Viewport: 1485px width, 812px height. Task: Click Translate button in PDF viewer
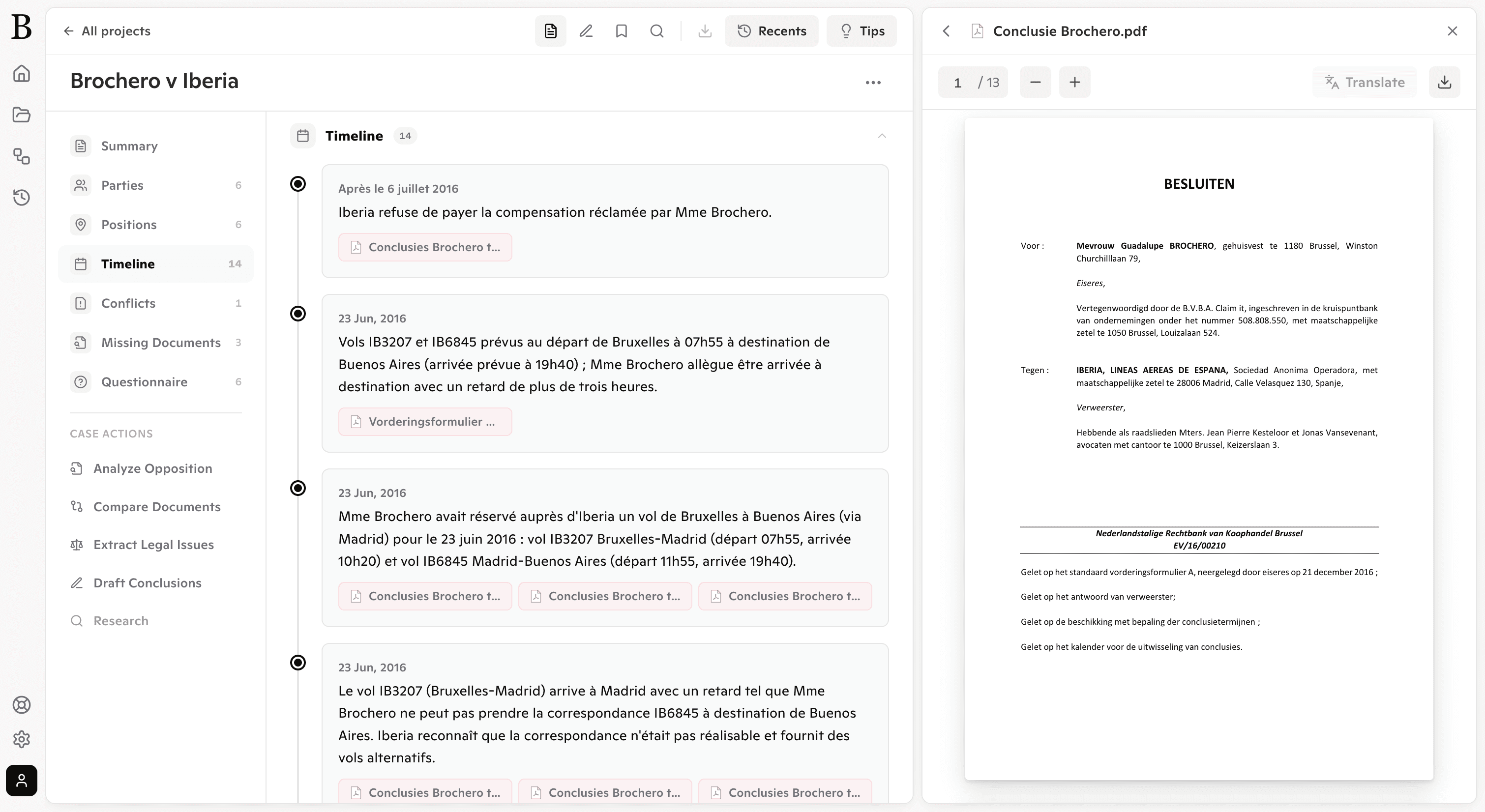[x=1364, y=82]
